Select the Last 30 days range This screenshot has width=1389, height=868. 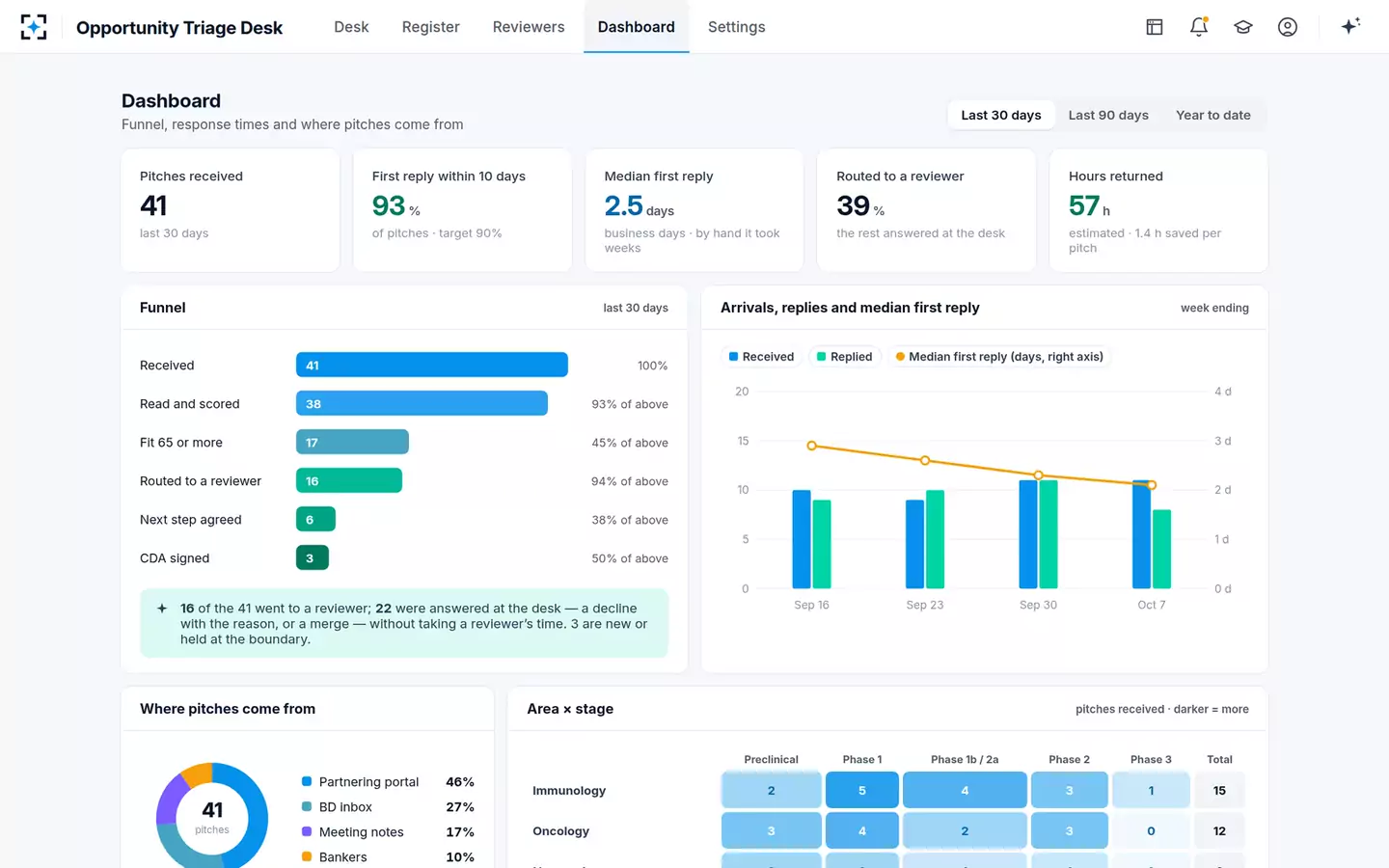point(1001,115)
